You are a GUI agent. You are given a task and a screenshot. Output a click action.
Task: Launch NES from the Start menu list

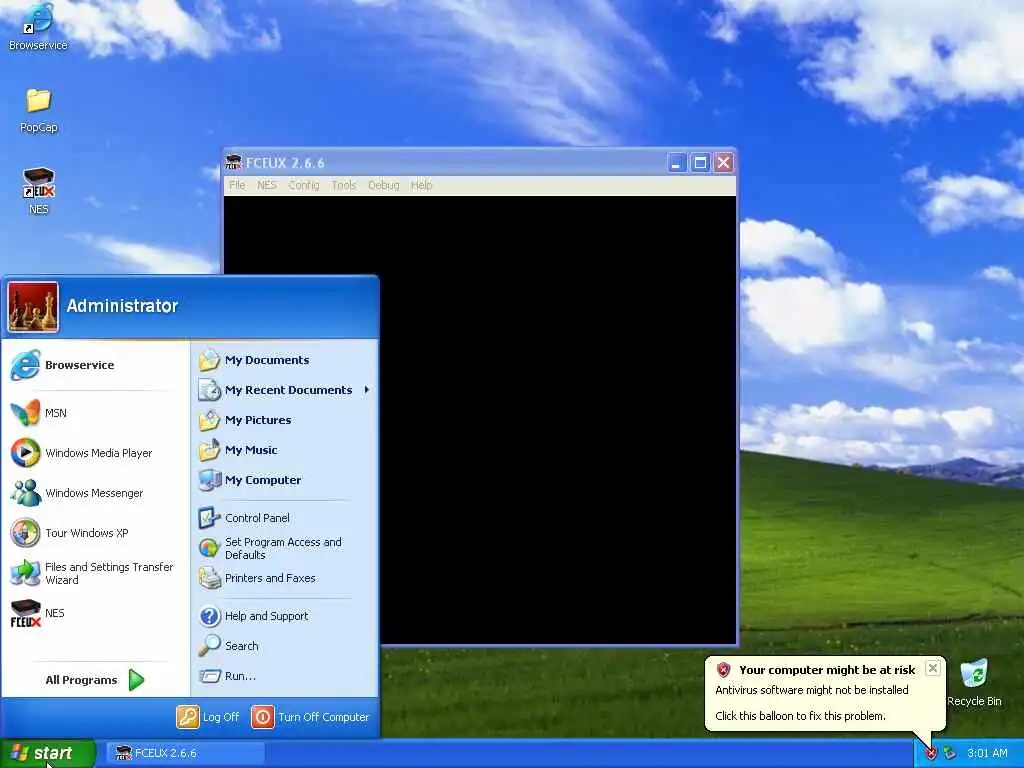[95, 613]
